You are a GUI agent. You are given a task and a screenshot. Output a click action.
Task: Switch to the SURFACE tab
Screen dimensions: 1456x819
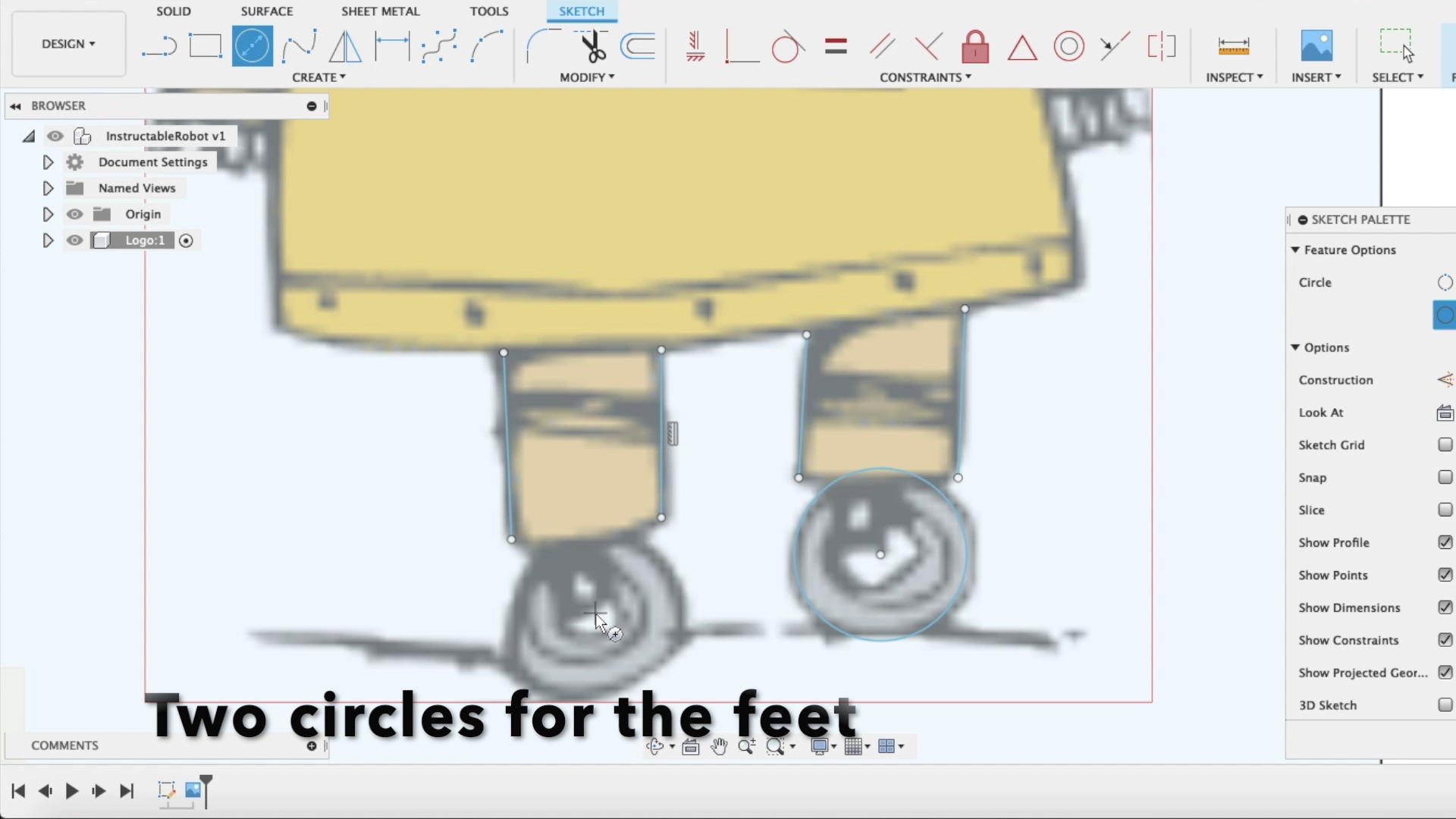[266, 11]
